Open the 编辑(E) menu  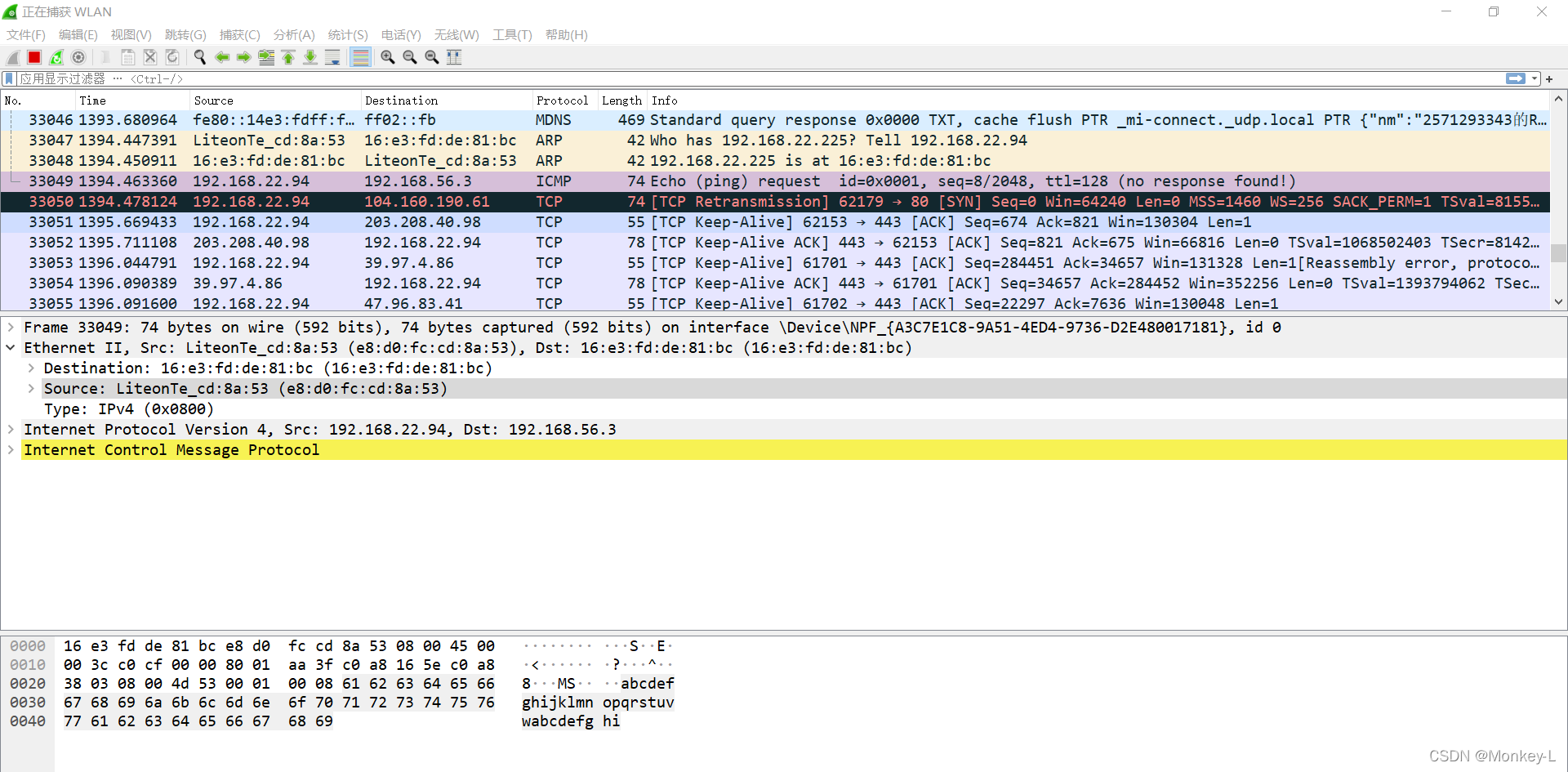click(78, 34)
